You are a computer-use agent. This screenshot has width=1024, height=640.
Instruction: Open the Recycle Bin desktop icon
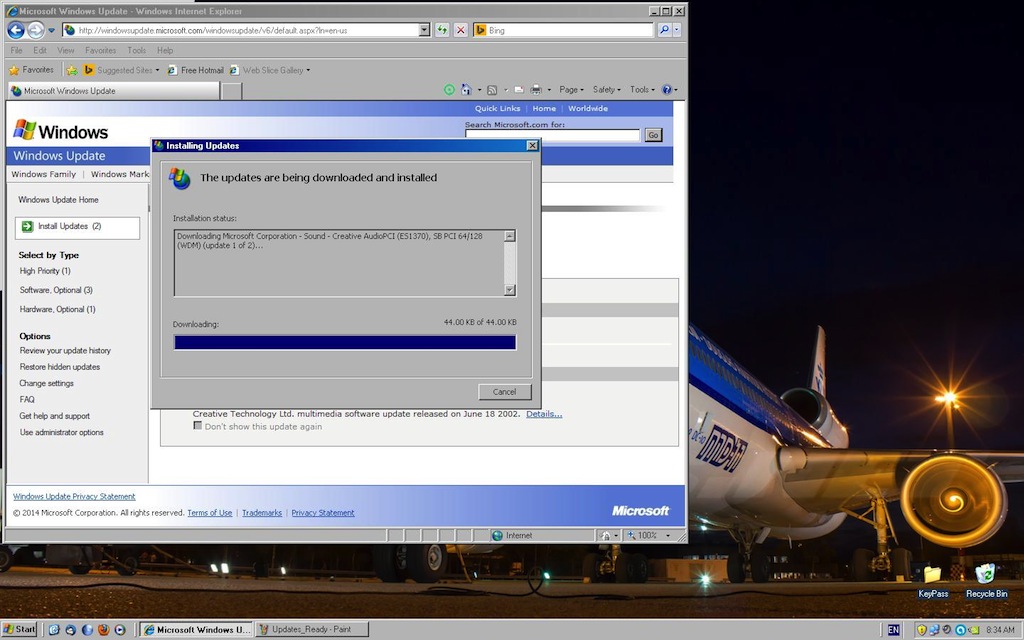985,581
